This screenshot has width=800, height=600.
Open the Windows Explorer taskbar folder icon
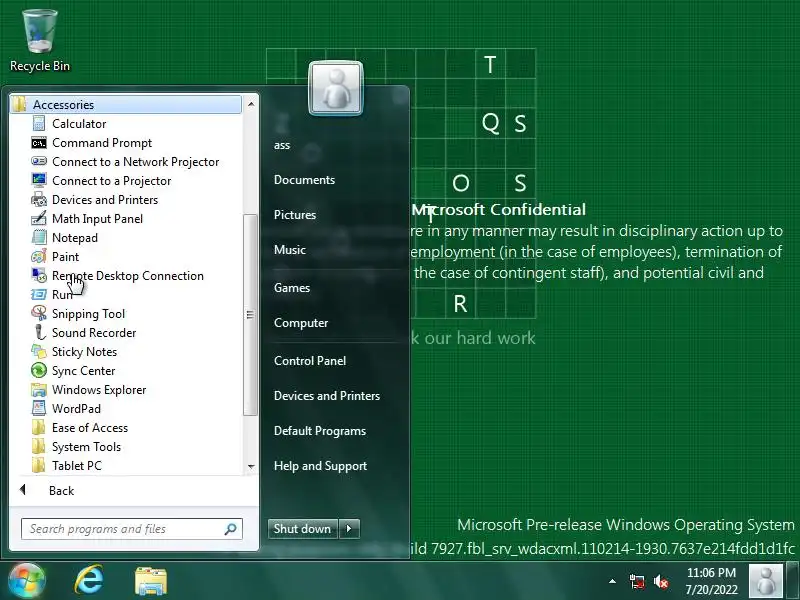click(150, 581)
